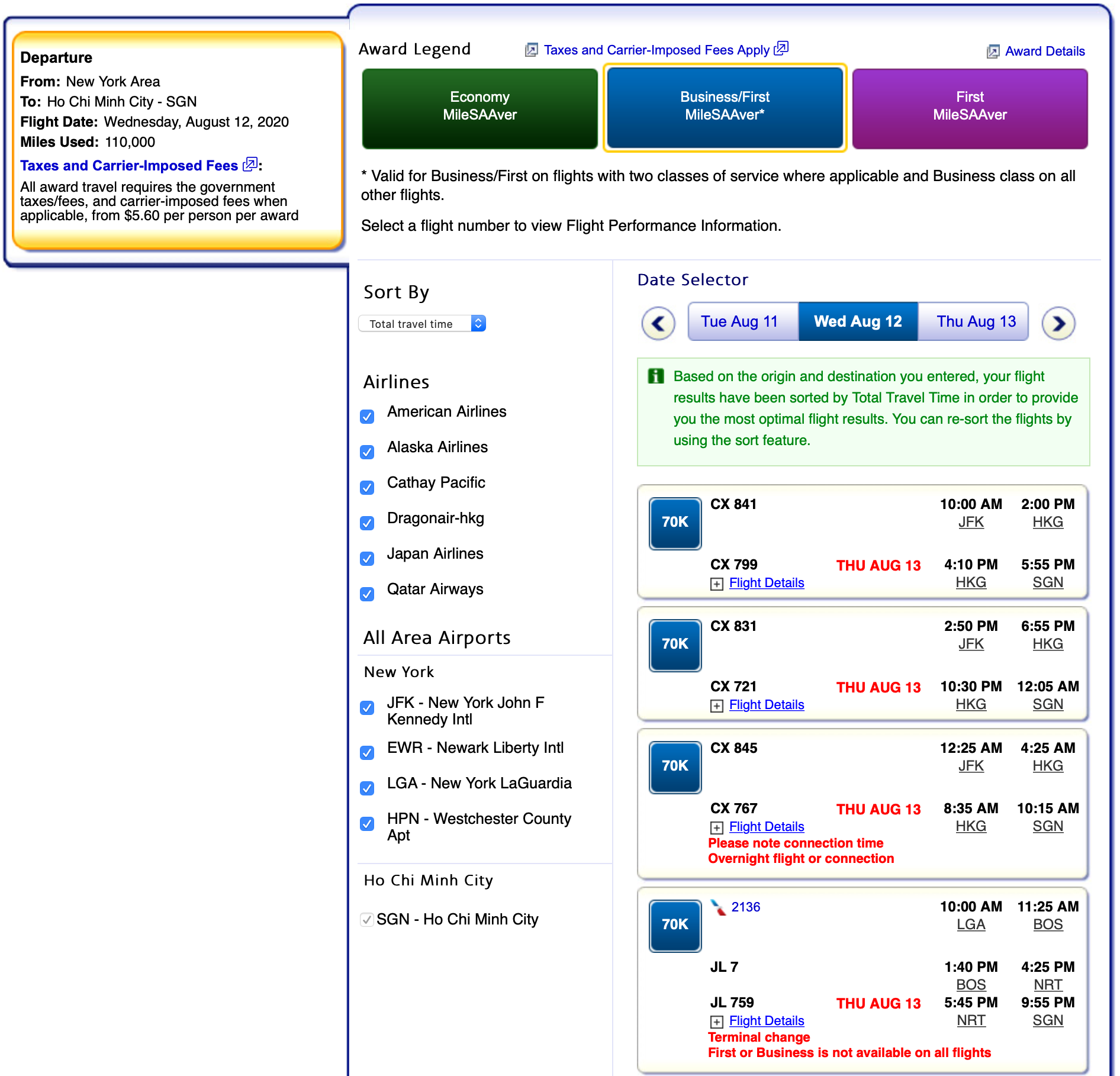Image resolution: width=1120 pixels, height=1076 pixels.
Task: Toggle the Dragonair-hkg checkbox
Action: 367,523
